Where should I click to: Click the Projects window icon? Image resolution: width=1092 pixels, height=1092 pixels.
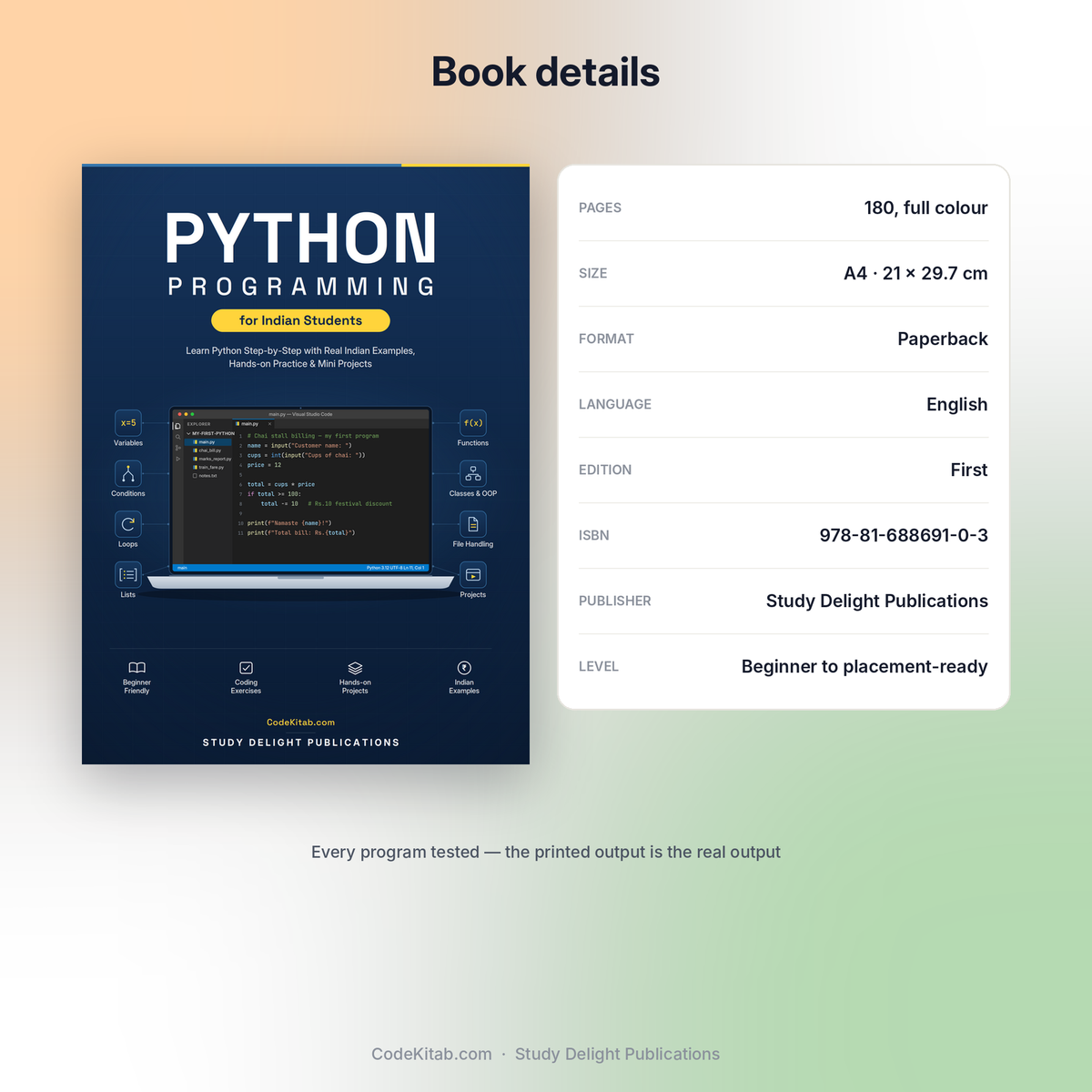point(473,574)
